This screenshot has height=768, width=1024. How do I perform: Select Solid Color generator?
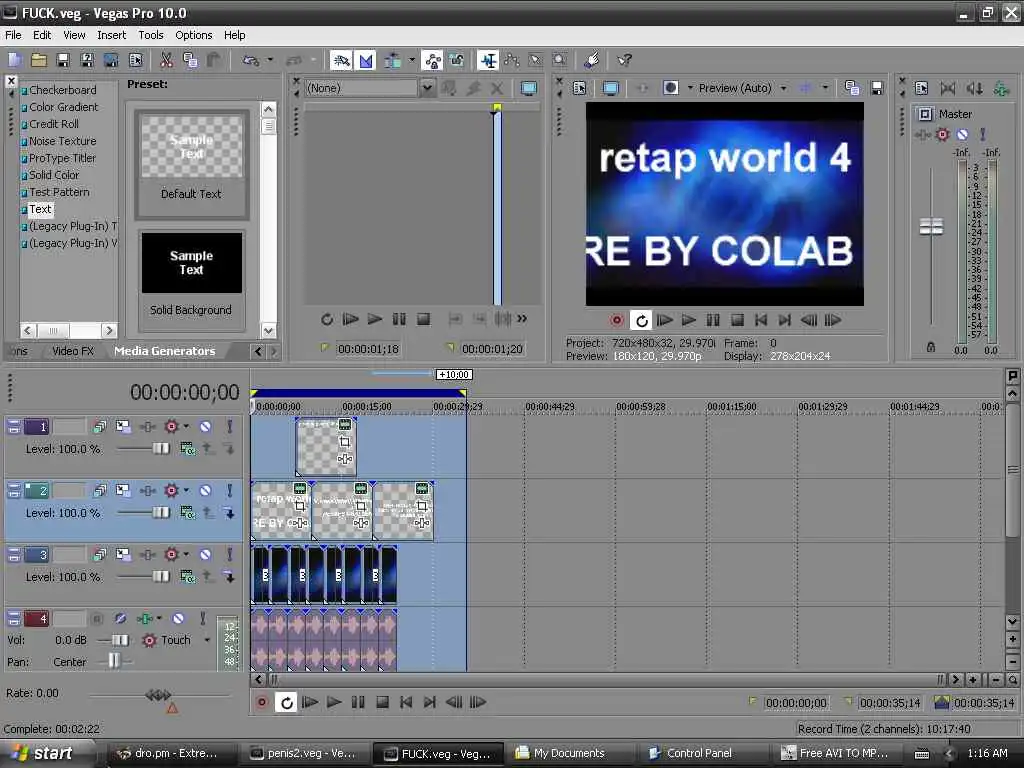[x=54, y=175]
